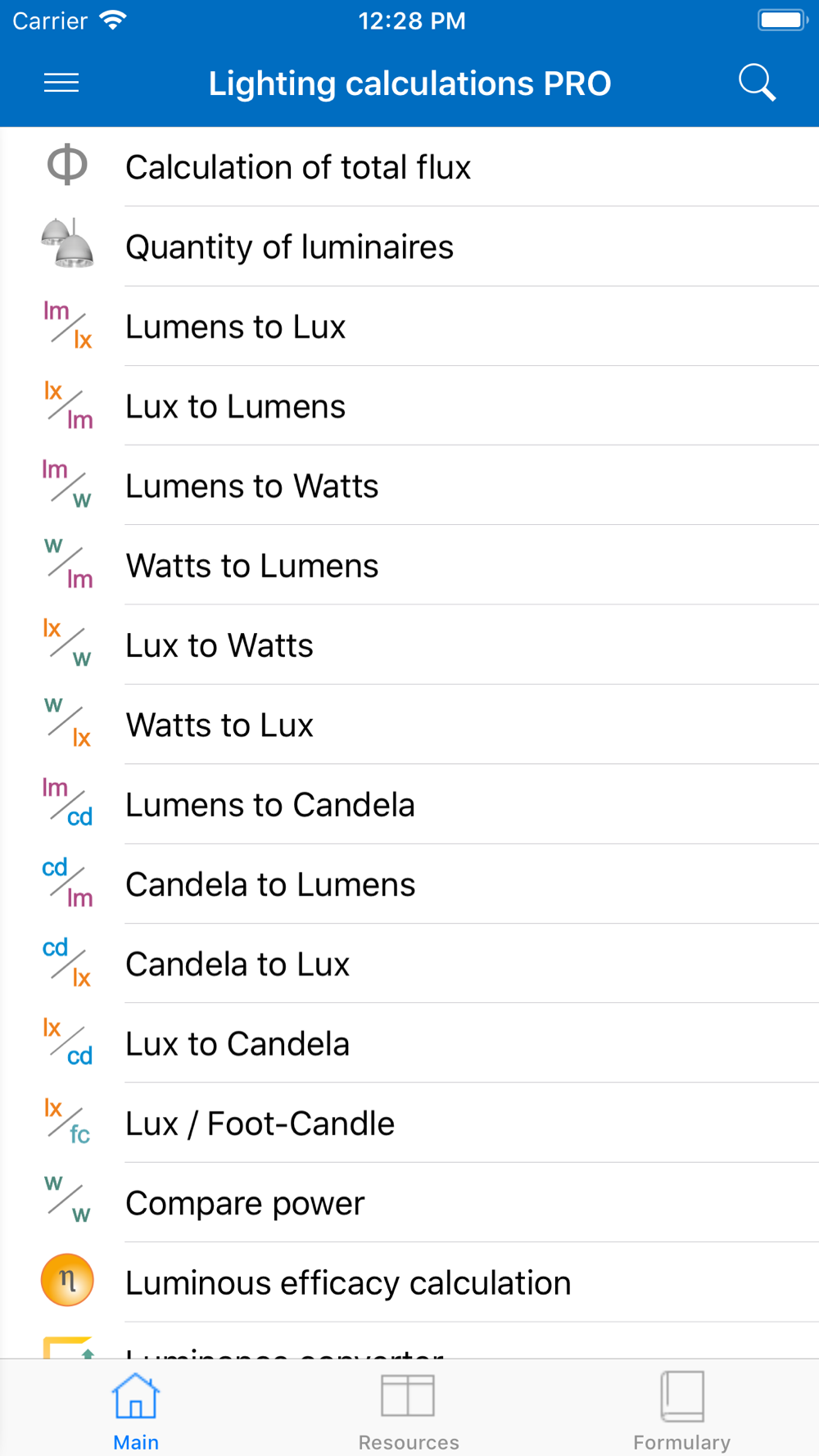Open Lumens to Candela entry
819x1456 pixels.
(x=409, y=804)
